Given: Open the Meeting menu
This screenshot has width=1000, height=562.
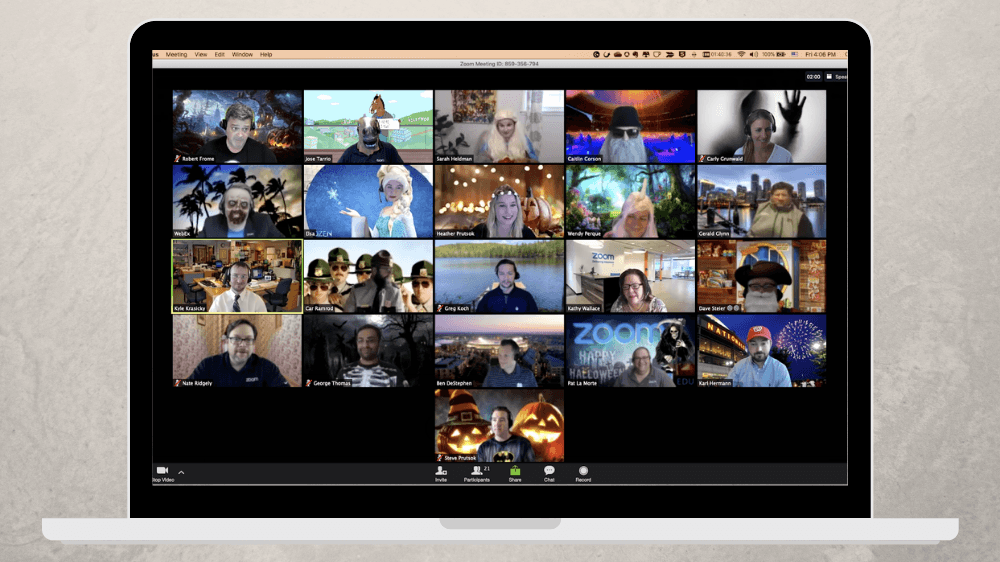Looking at the screenshot, I should [176, 54].
